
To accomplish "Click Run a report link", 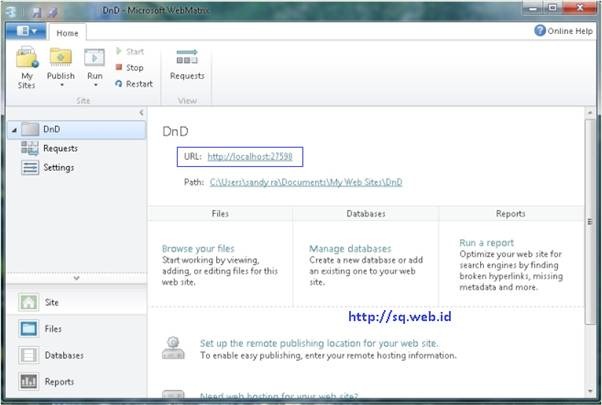I will point(486,243).
